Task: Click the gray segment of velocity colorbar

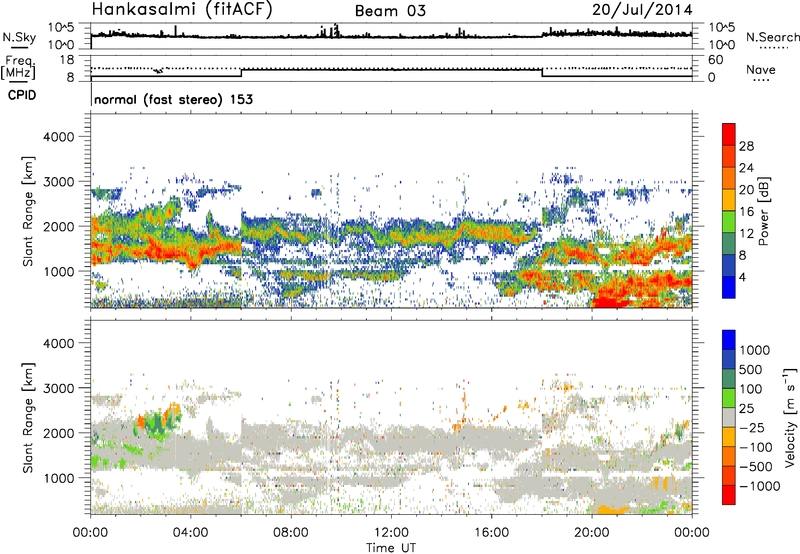Action: tap(729, 417)
